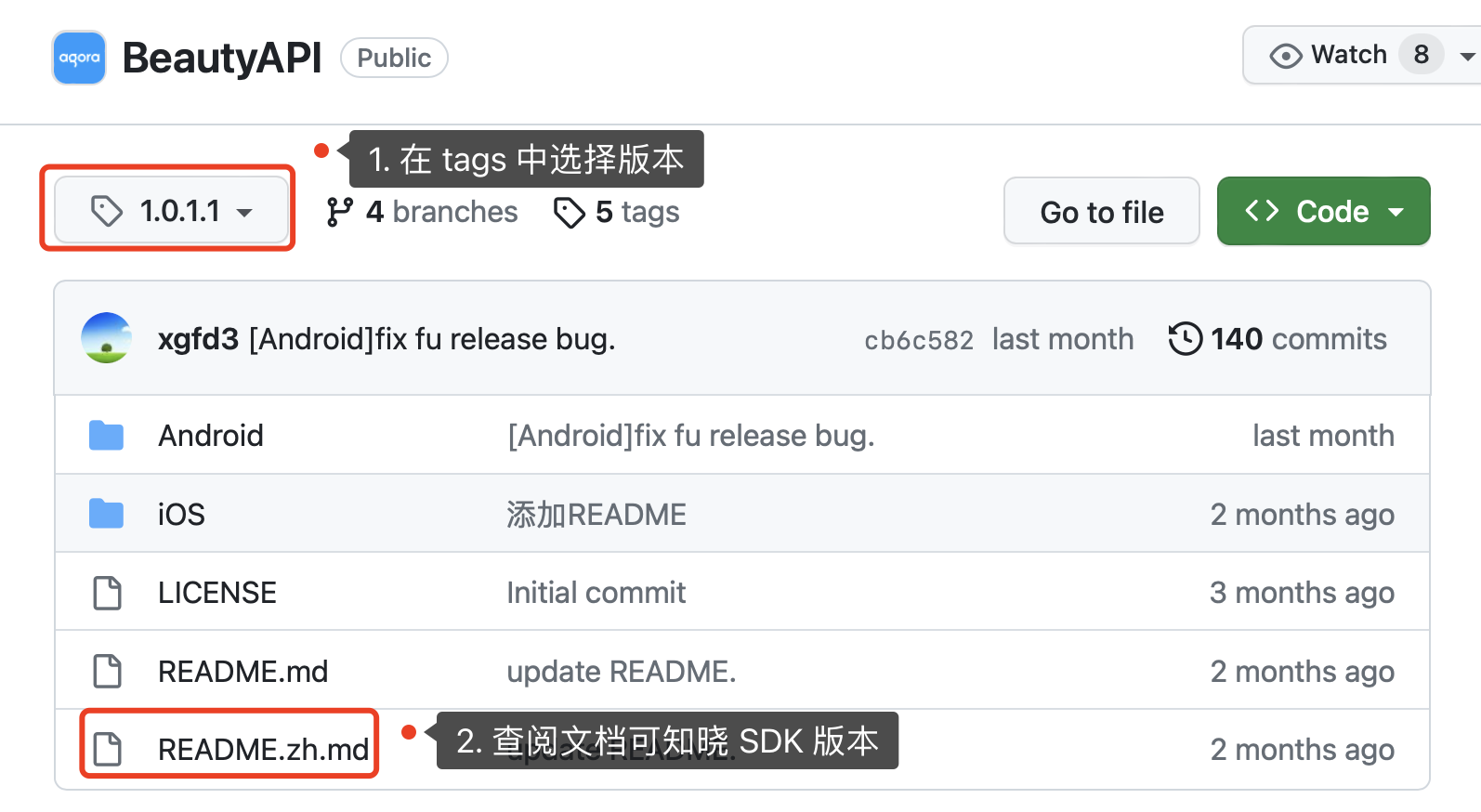Click the Agora organization avatar icon

pos(79,58)
